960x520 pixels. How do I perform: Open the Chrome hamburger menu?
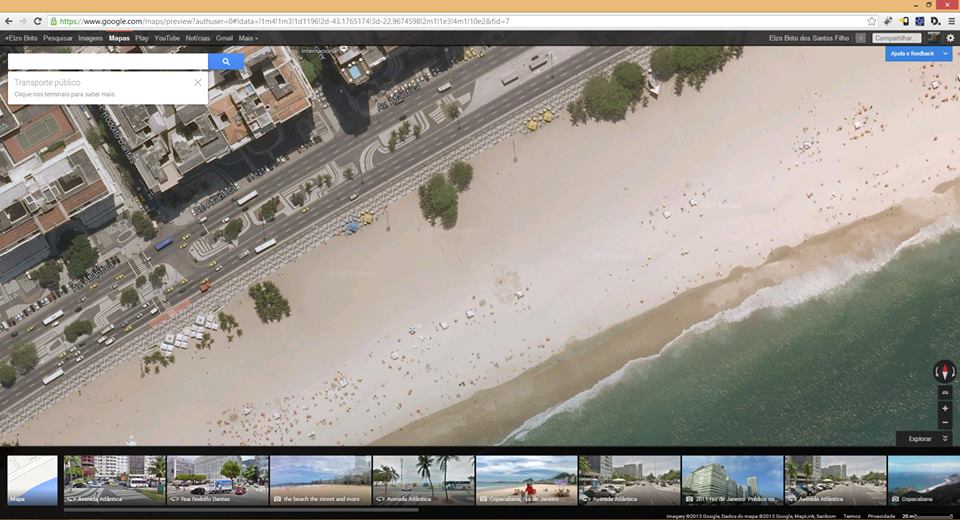pyautogui.click(x=950, y=20)
